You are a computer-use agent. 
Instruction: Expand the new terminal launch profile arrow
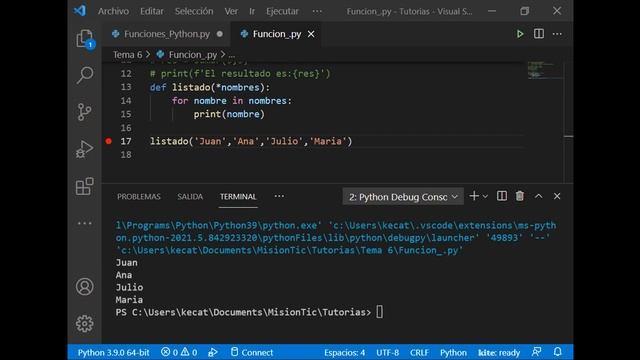485,197
